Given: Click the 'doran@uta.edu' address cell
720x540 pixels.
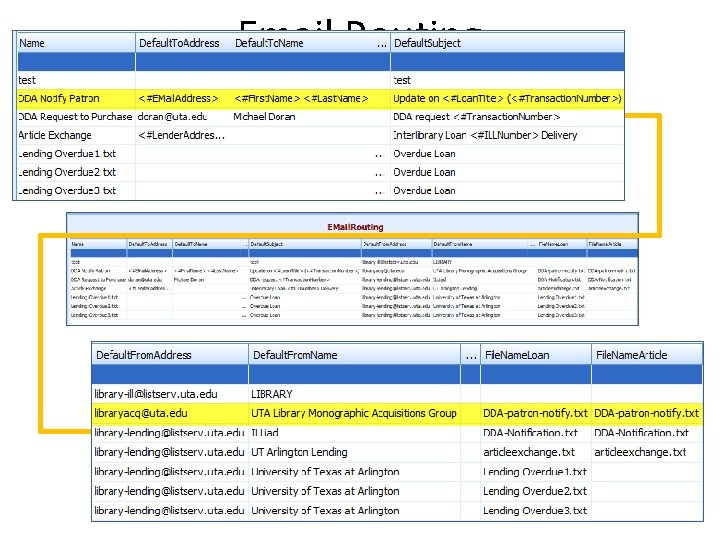Looking at the screenshot, I should 172,117.
